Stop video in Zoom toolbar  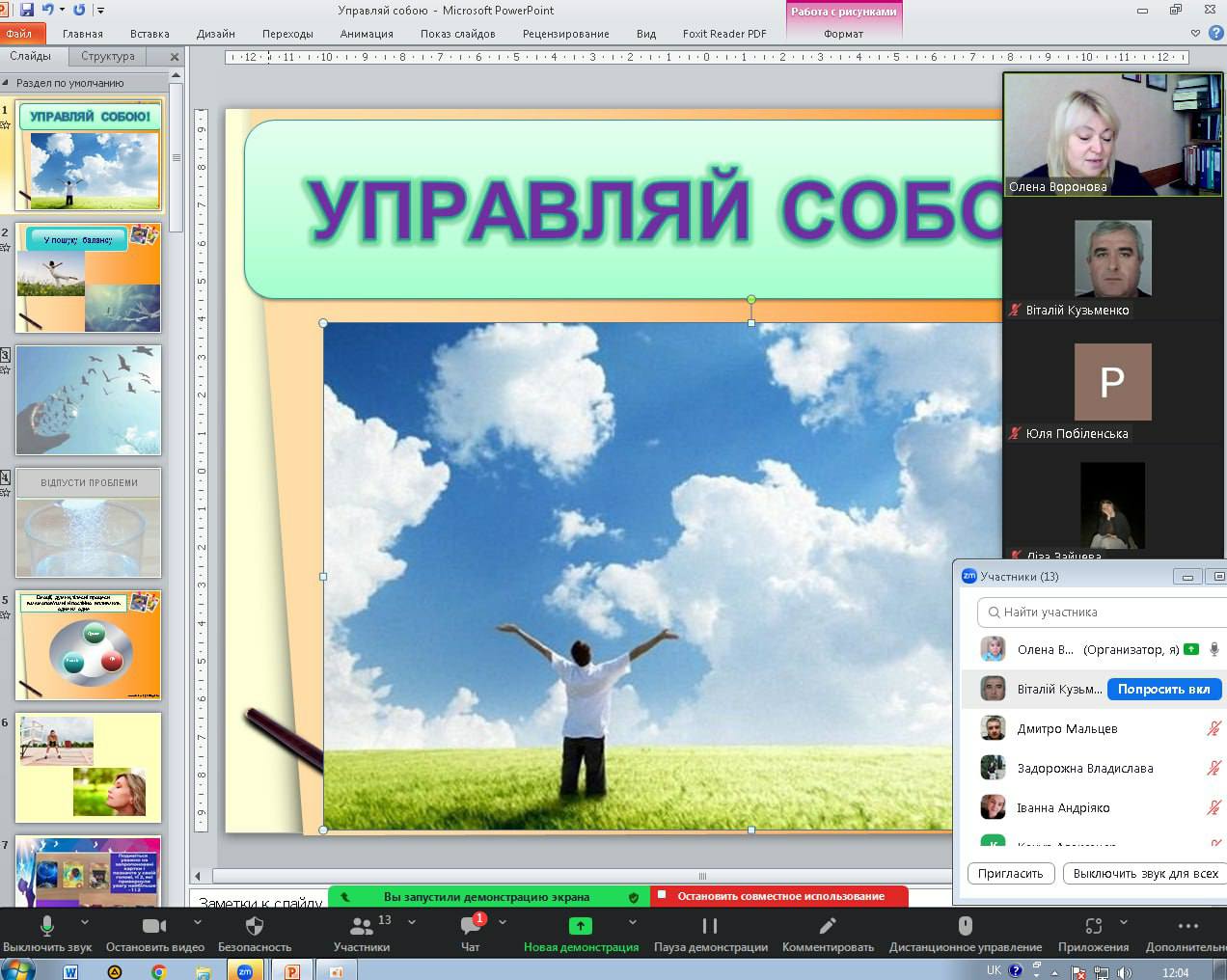coord(154,927)
